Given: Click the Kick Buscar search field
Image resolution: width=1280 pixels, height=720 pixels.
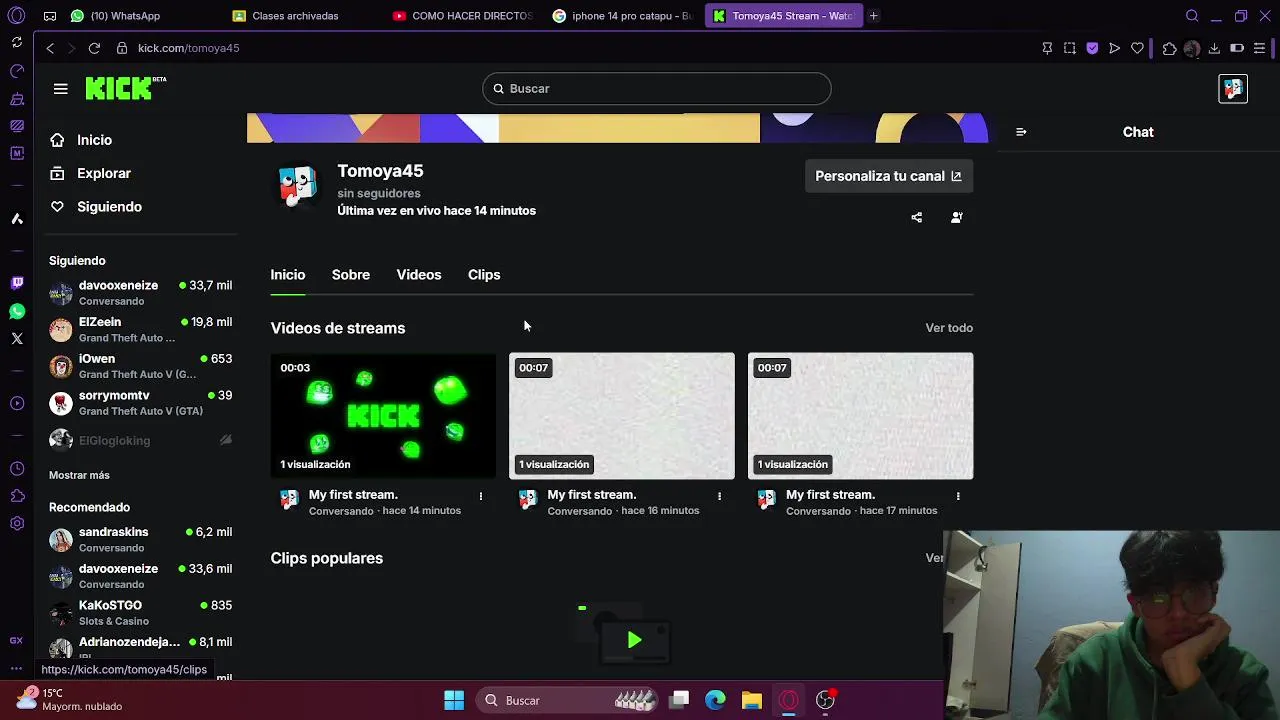Looking at the screenshot, I should pyautogui.click(x=657, y=89).
